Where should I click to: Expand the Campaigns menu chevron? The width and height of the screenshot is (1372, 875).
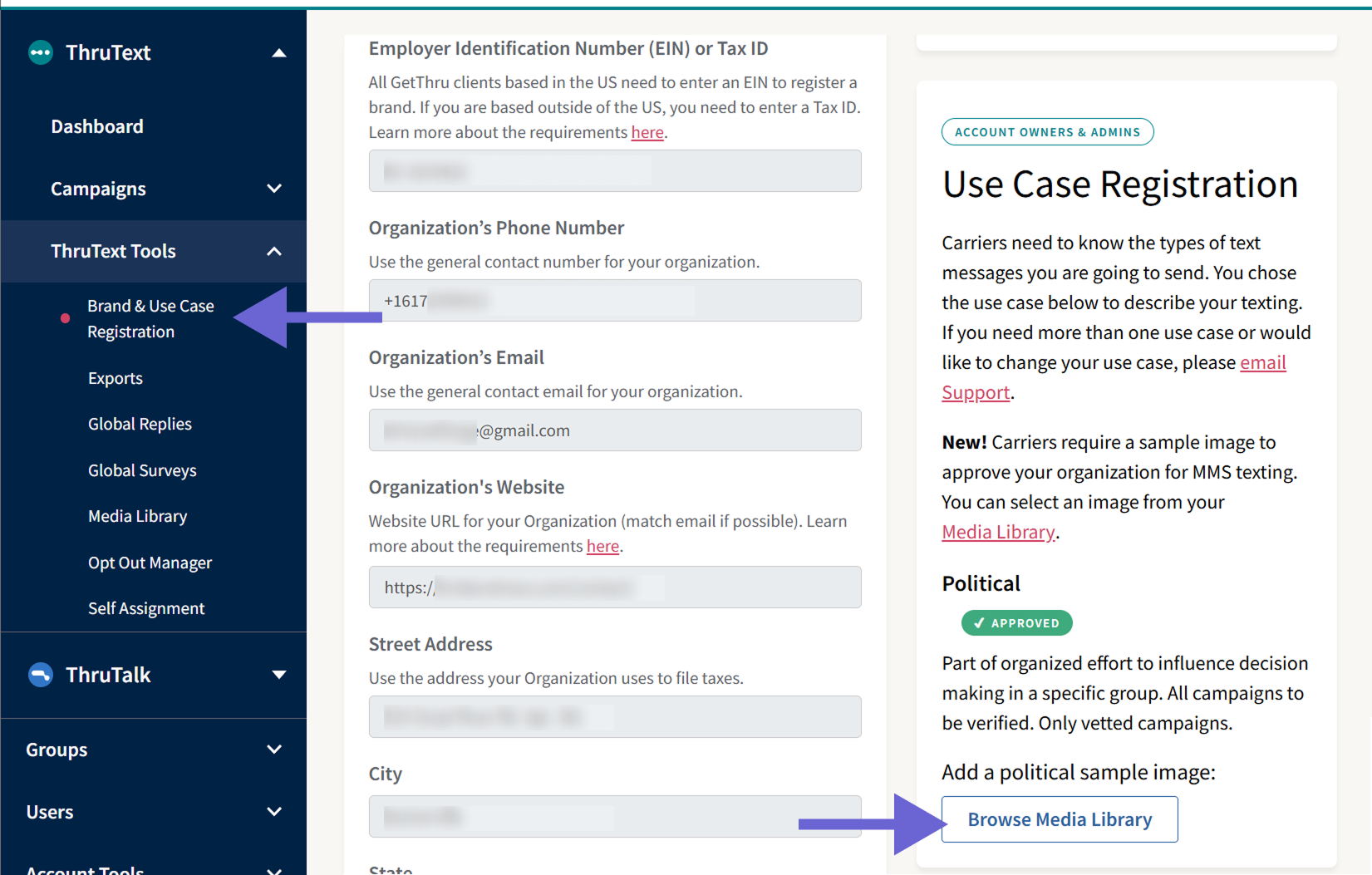pyautogui.click(x=274, y=189)
